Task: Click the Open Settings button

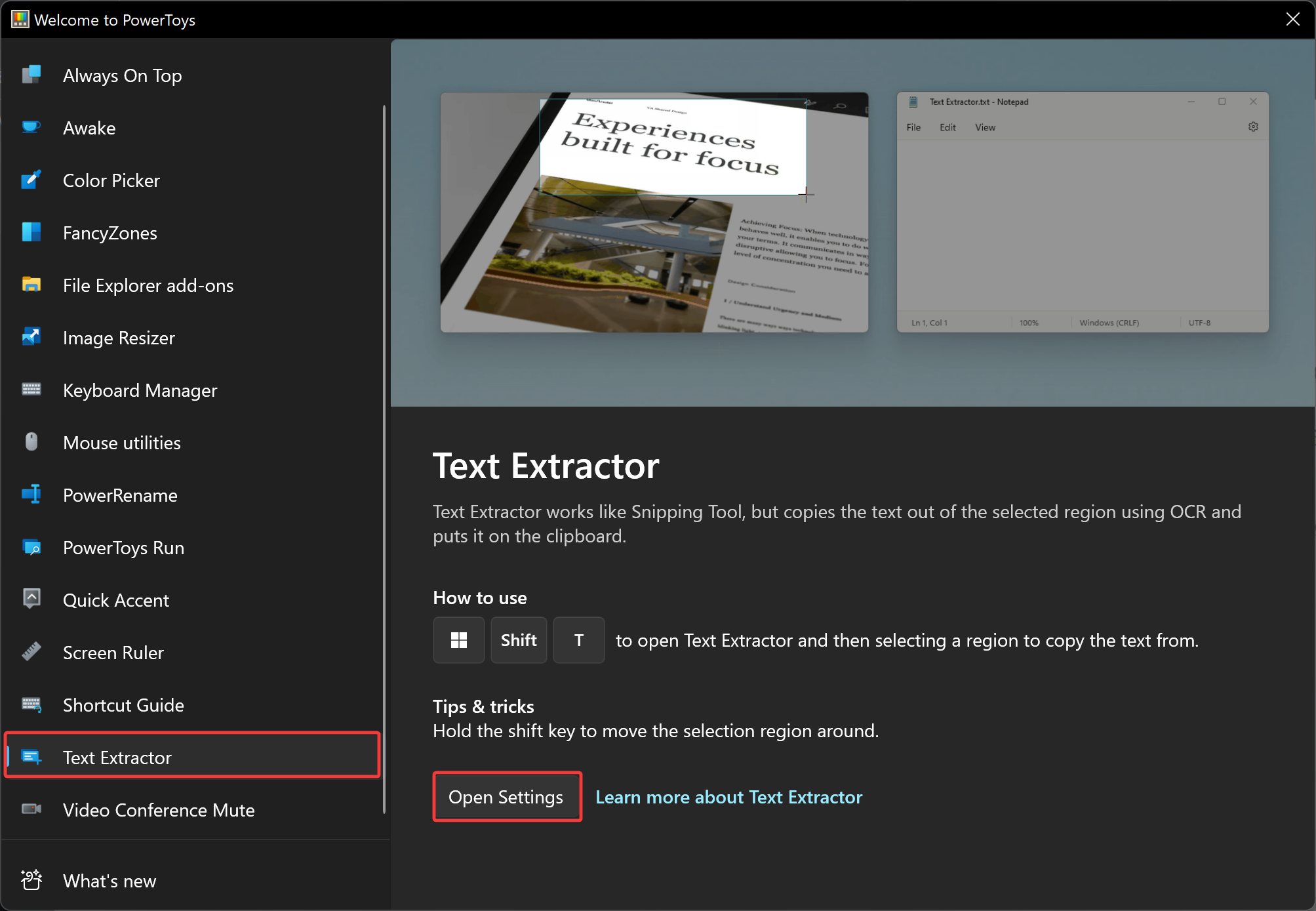Action: [x=507, y=797]
